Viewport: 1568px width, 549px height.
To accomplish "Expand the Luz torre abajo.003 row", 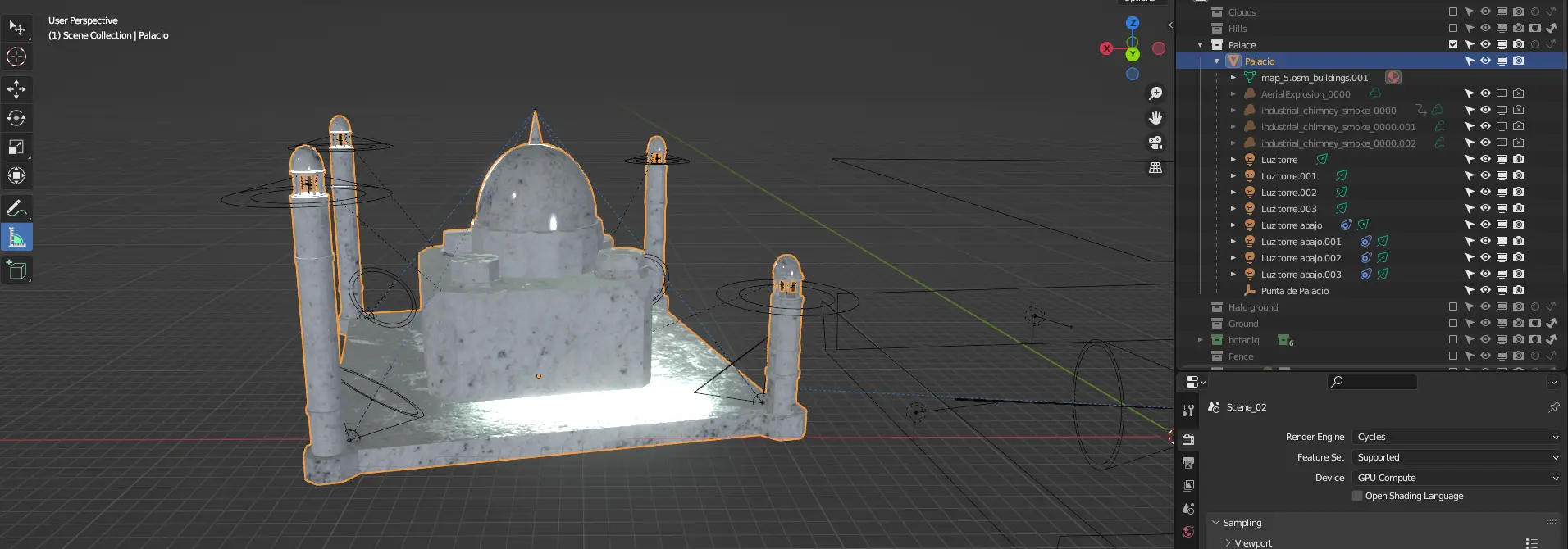I will [x=1233, y=274].
